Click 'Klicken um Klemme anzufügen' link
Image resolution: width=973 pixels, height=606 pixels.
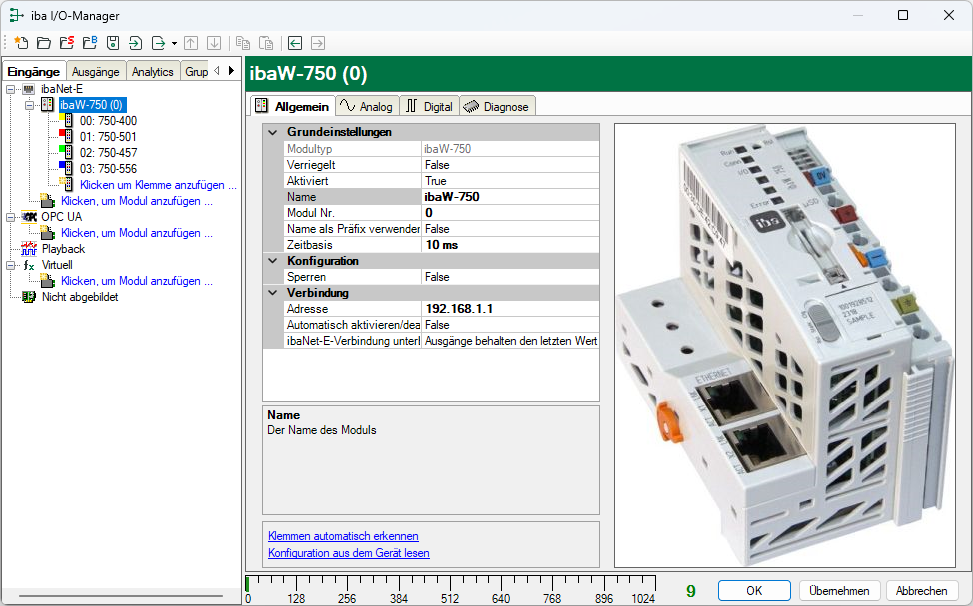pos(158,185)
